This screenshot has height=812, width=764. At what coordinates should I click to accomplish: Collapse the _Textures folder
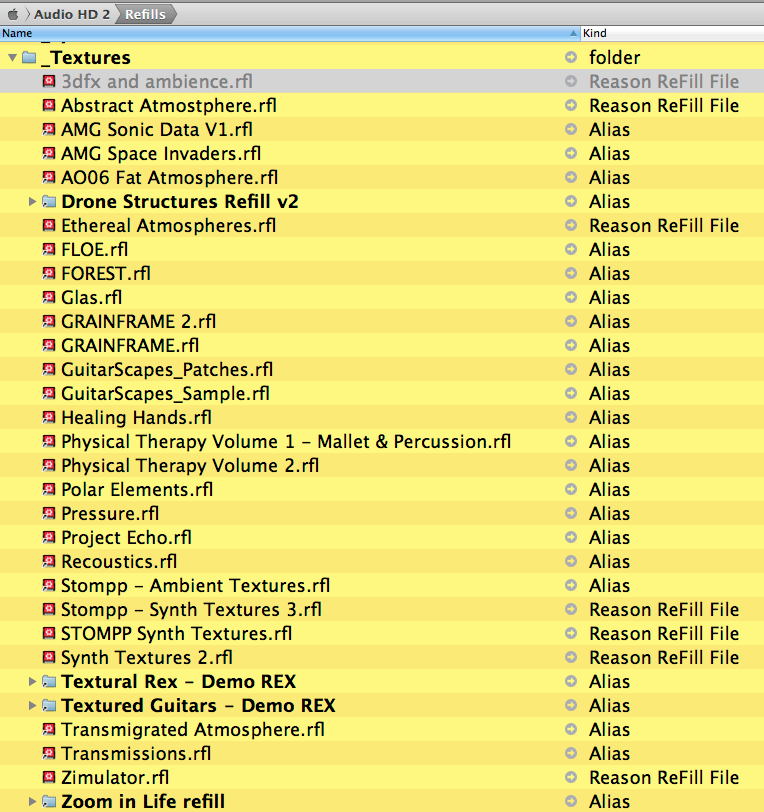12,57
